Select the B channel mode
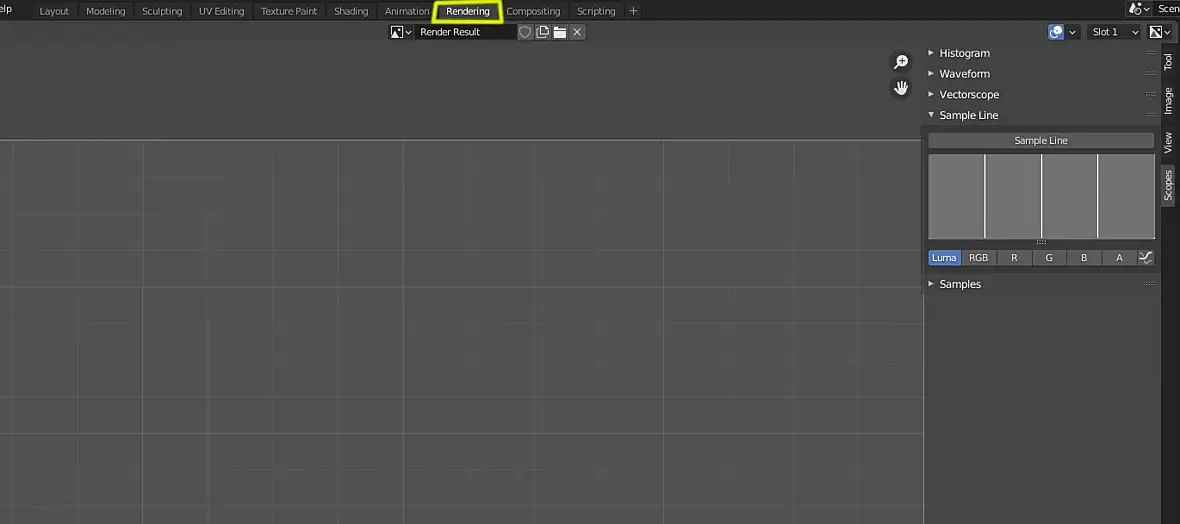 1084,257
